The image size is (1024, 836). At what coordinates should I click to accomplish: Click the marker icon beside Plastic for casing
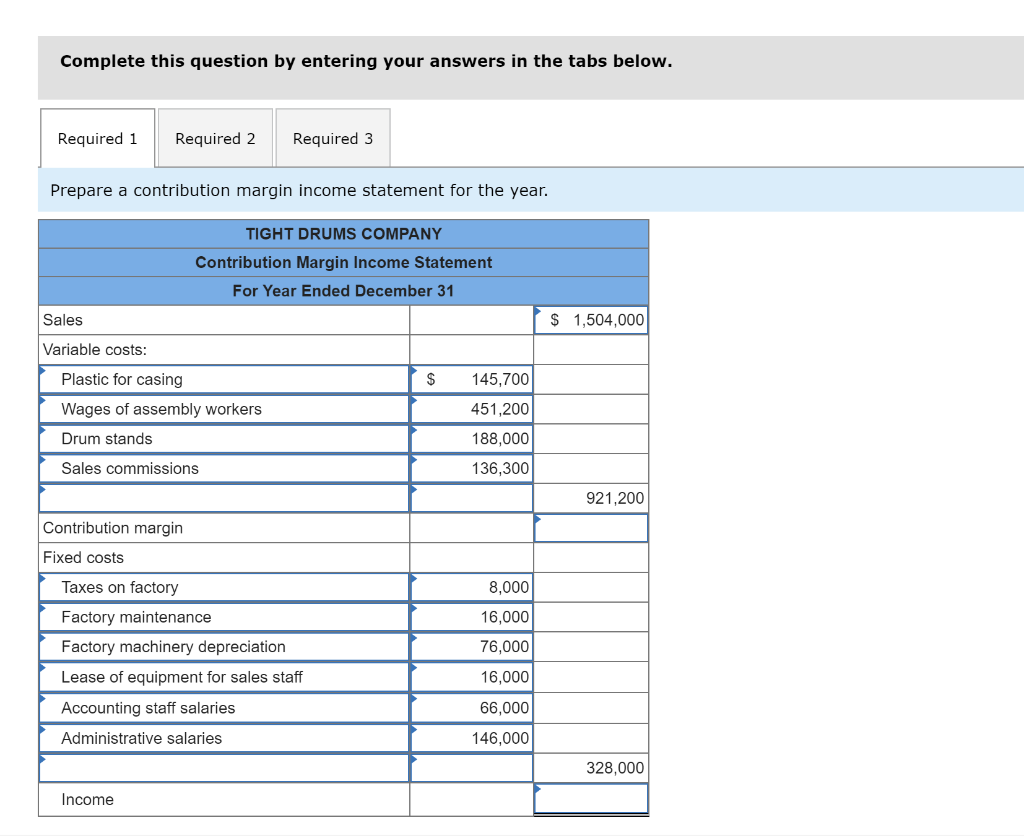[42, 373]
